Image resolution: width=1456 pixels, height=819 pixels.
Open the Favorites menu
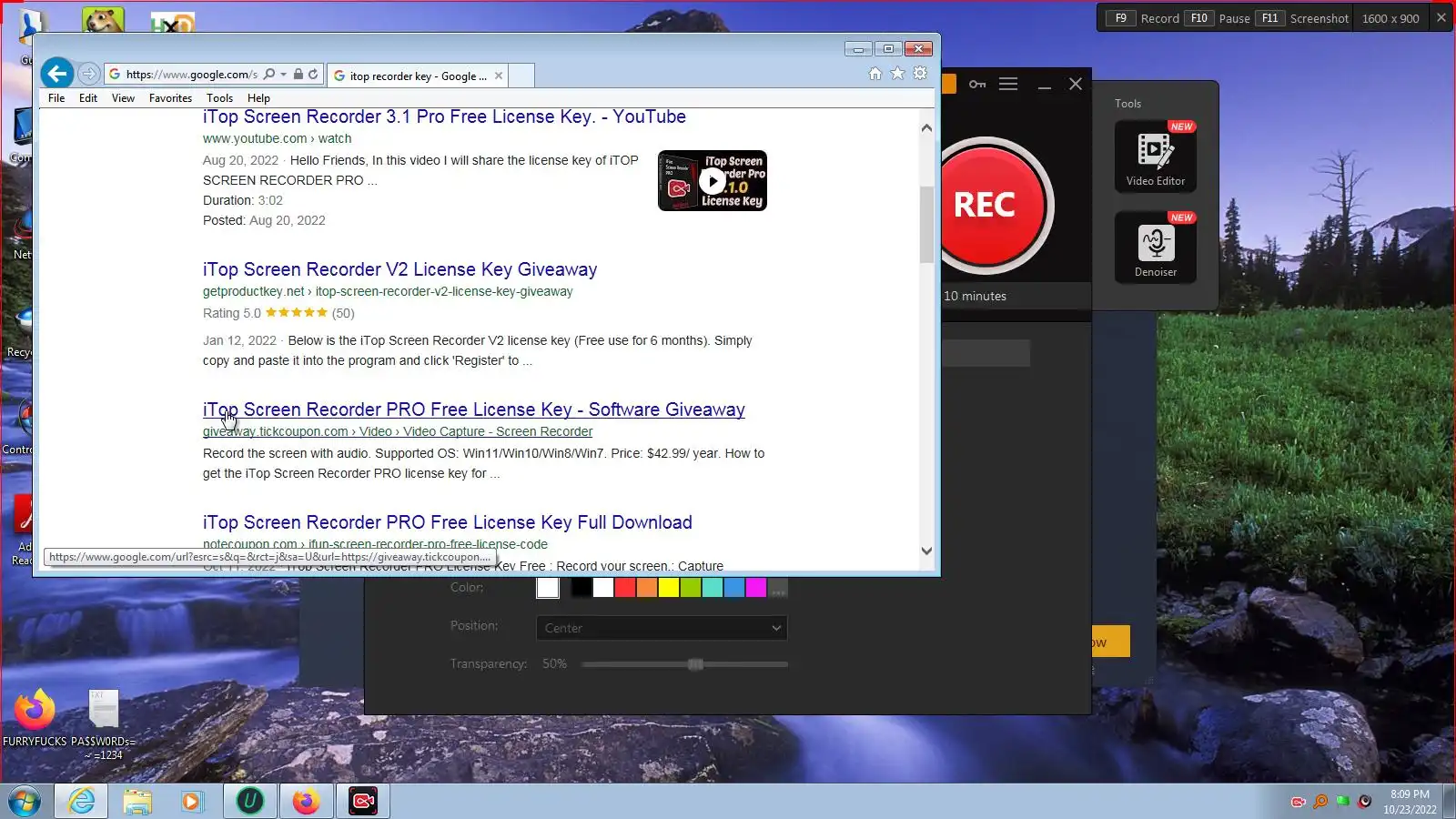tap(170, 98)
